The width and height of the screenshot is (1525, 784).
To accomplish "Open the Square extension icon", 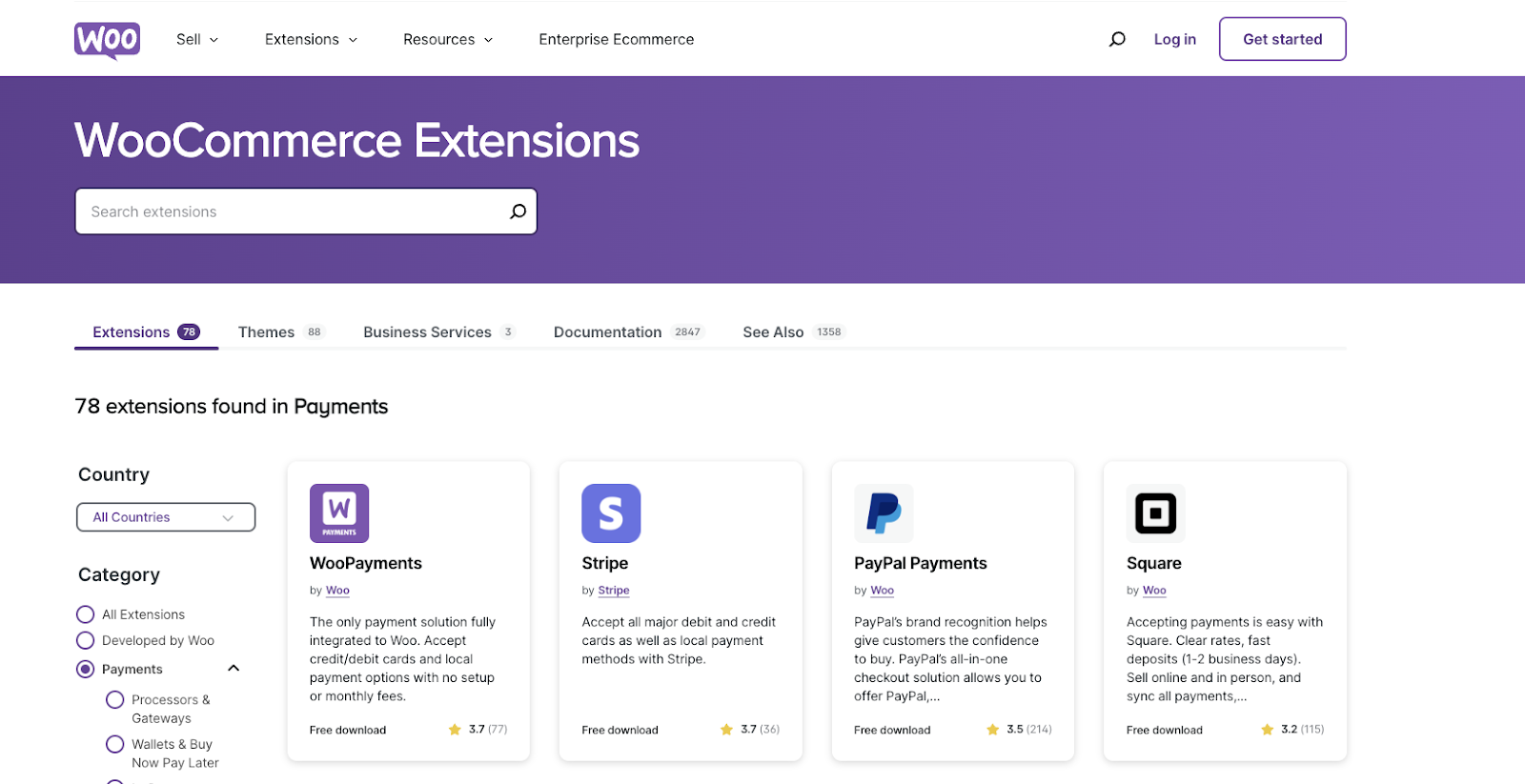I will [x=1156, y=513].
